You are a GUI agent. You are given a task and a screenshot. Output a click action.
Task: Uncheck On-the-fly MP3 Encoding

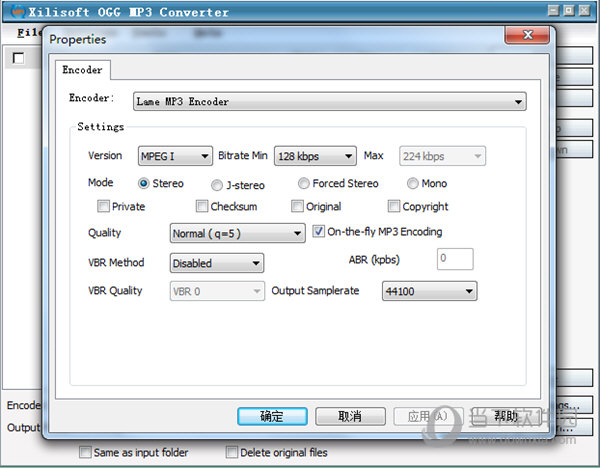(318, 231)
